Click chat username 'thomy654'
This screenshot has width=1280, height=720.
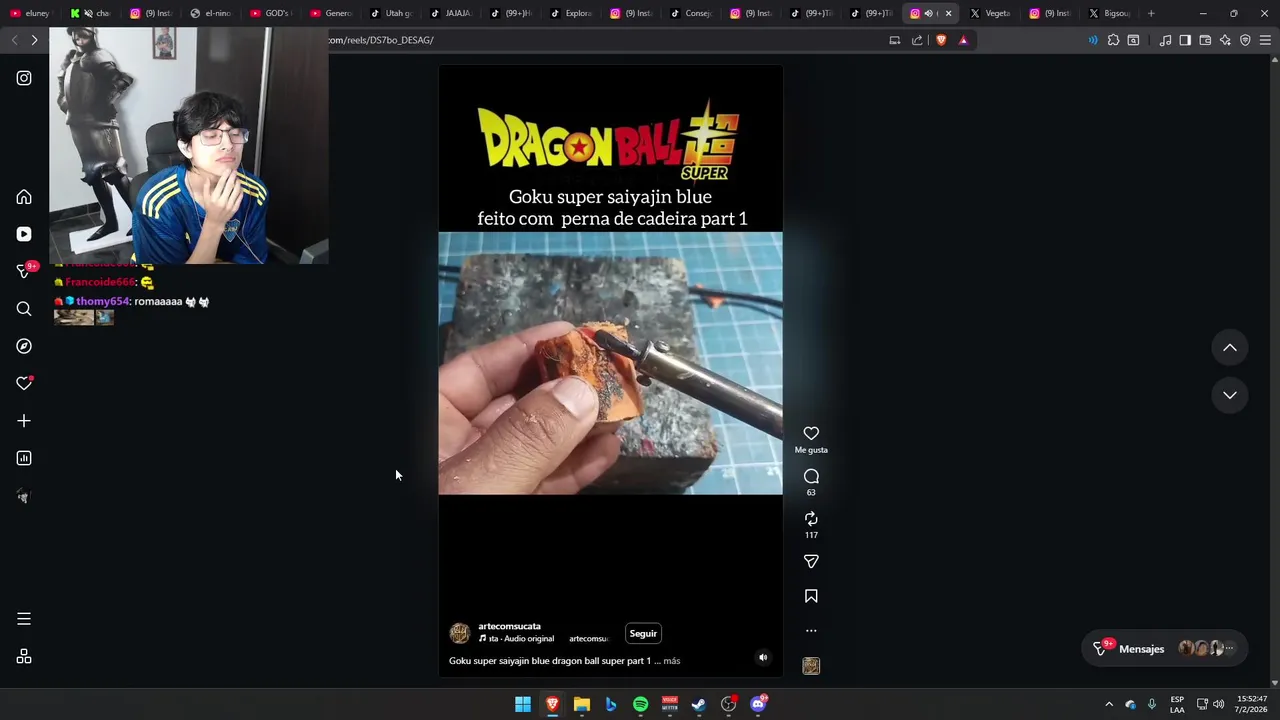pyautogui.click(x=102, y=301)
